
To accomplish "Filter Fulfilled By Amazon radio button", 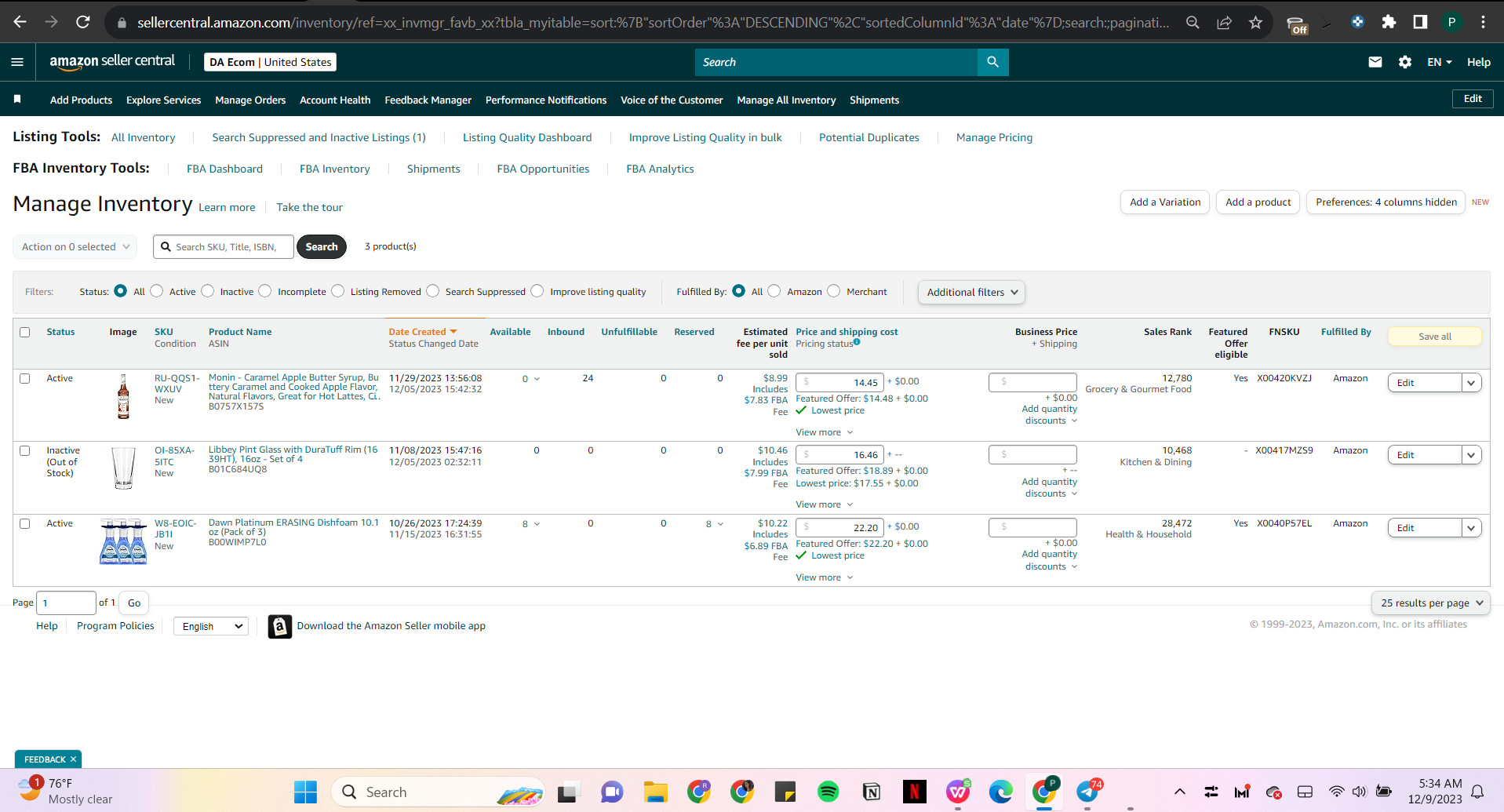I will click(774, 291).
